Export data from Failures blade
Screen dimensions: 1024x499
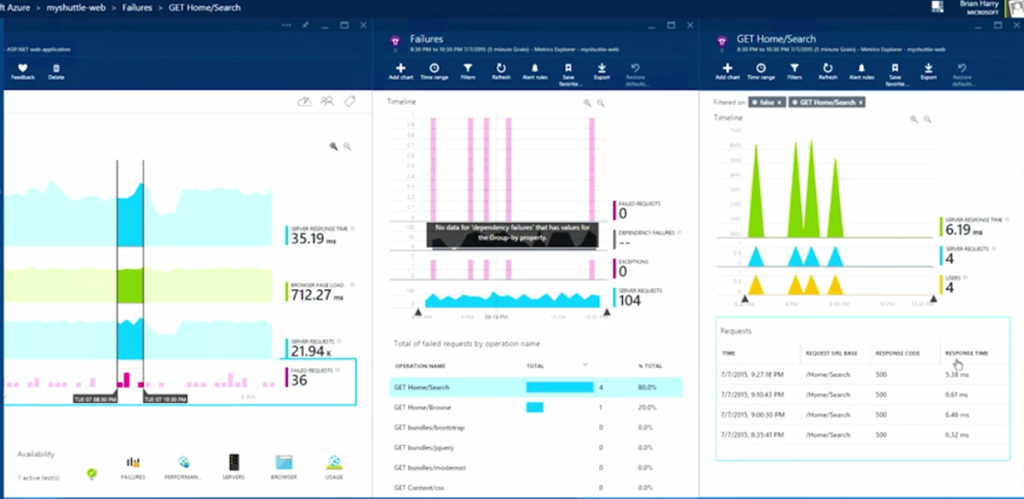coord(601,68)
